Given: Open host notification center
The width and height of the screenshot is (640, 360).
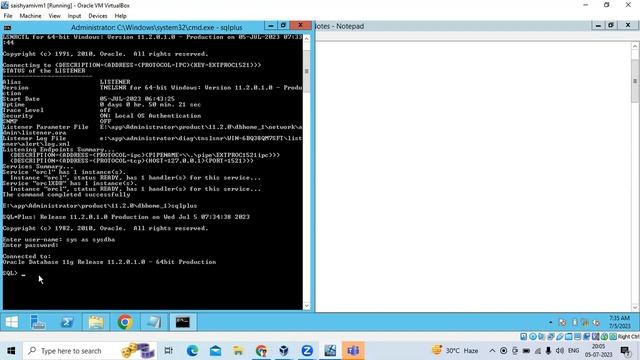Looking at the screenshot, I should [625, 351].
